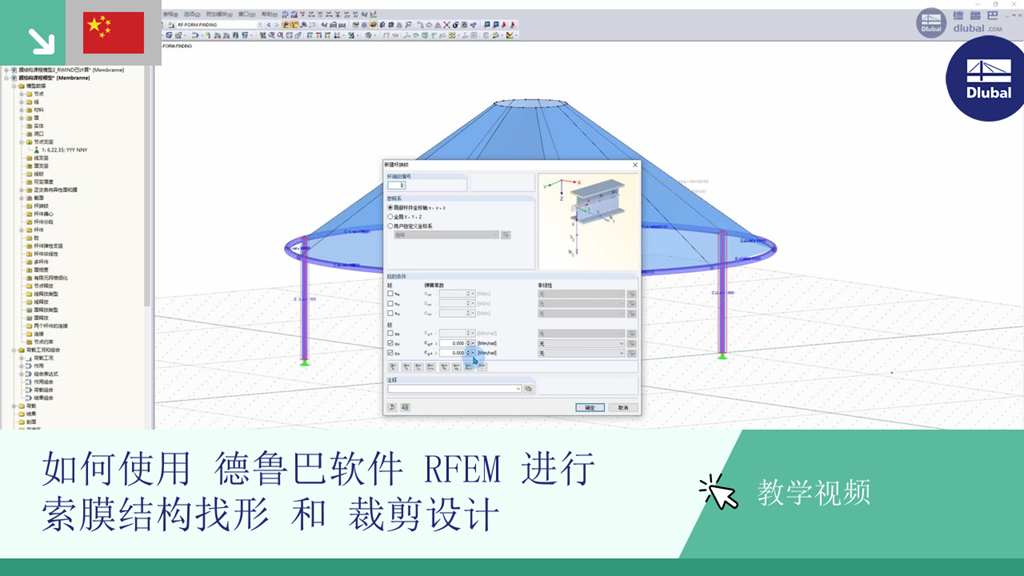
Task: Collapse the 荷载工况和组合 tree node
Action: pos(14,350)
